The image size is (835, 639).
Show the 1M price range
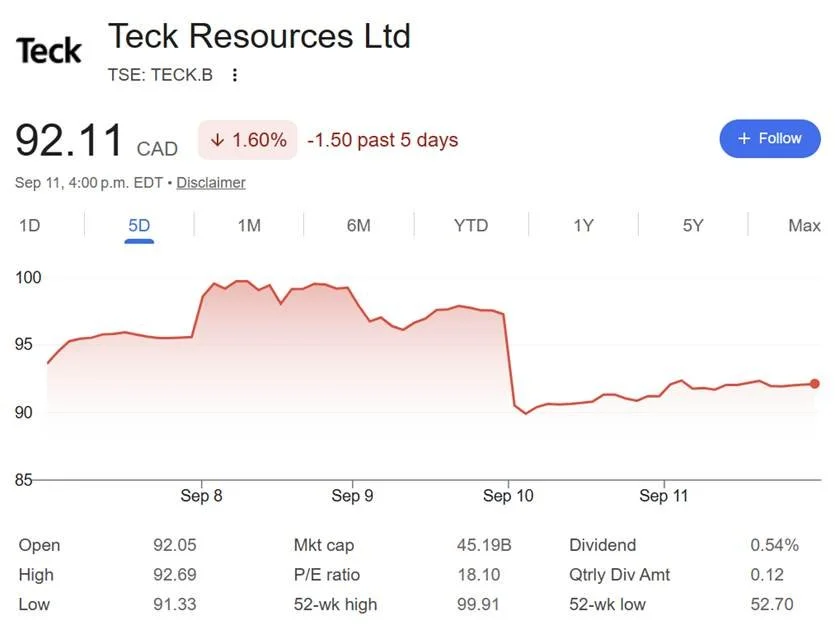(x=249, y=225)
